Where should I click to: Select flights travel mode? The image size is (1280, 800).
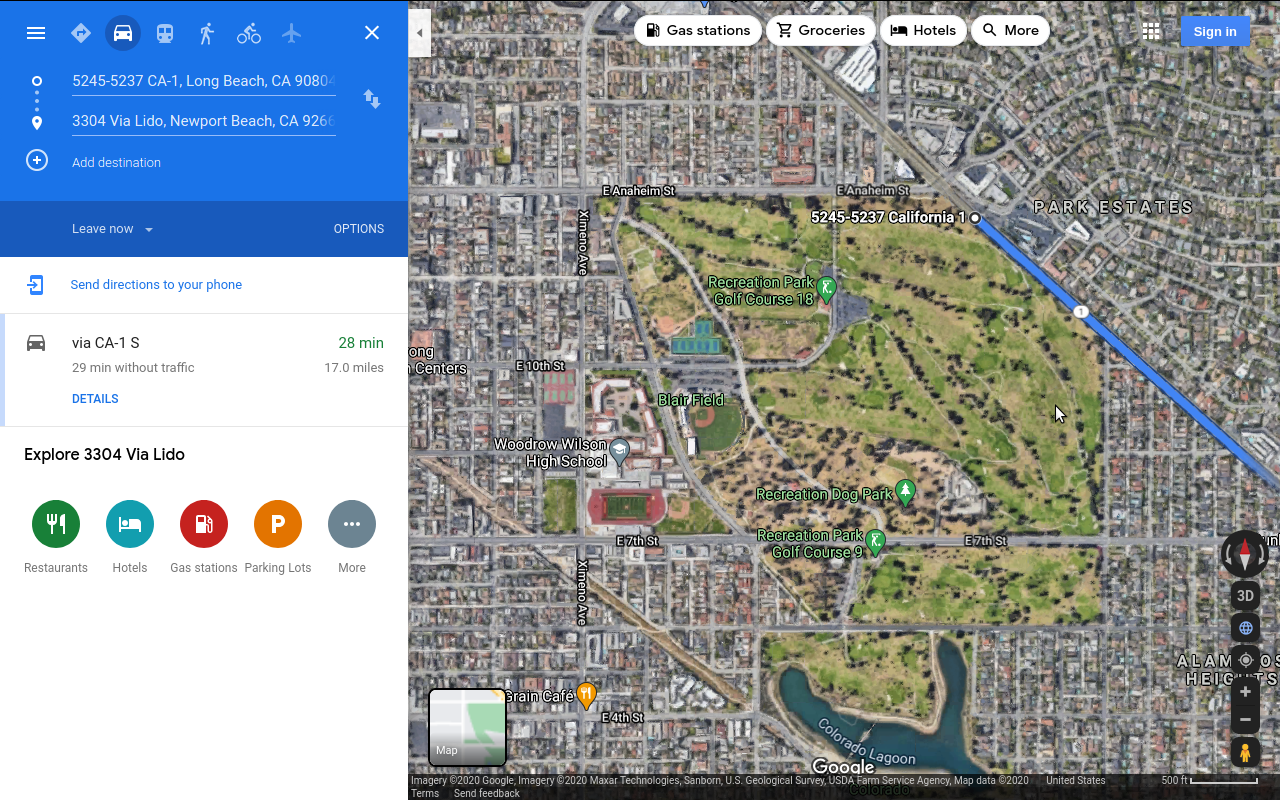(291, 33)
